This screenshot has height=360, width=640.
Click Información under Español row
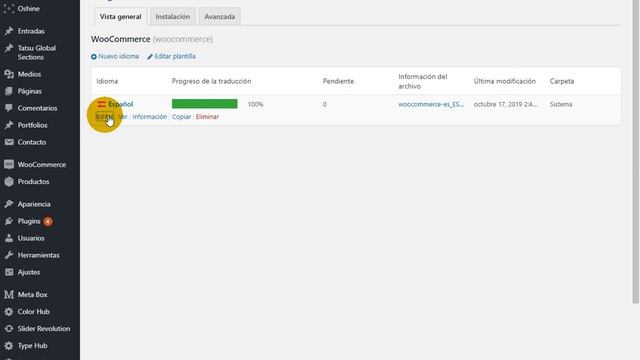(x=149, y=117)
